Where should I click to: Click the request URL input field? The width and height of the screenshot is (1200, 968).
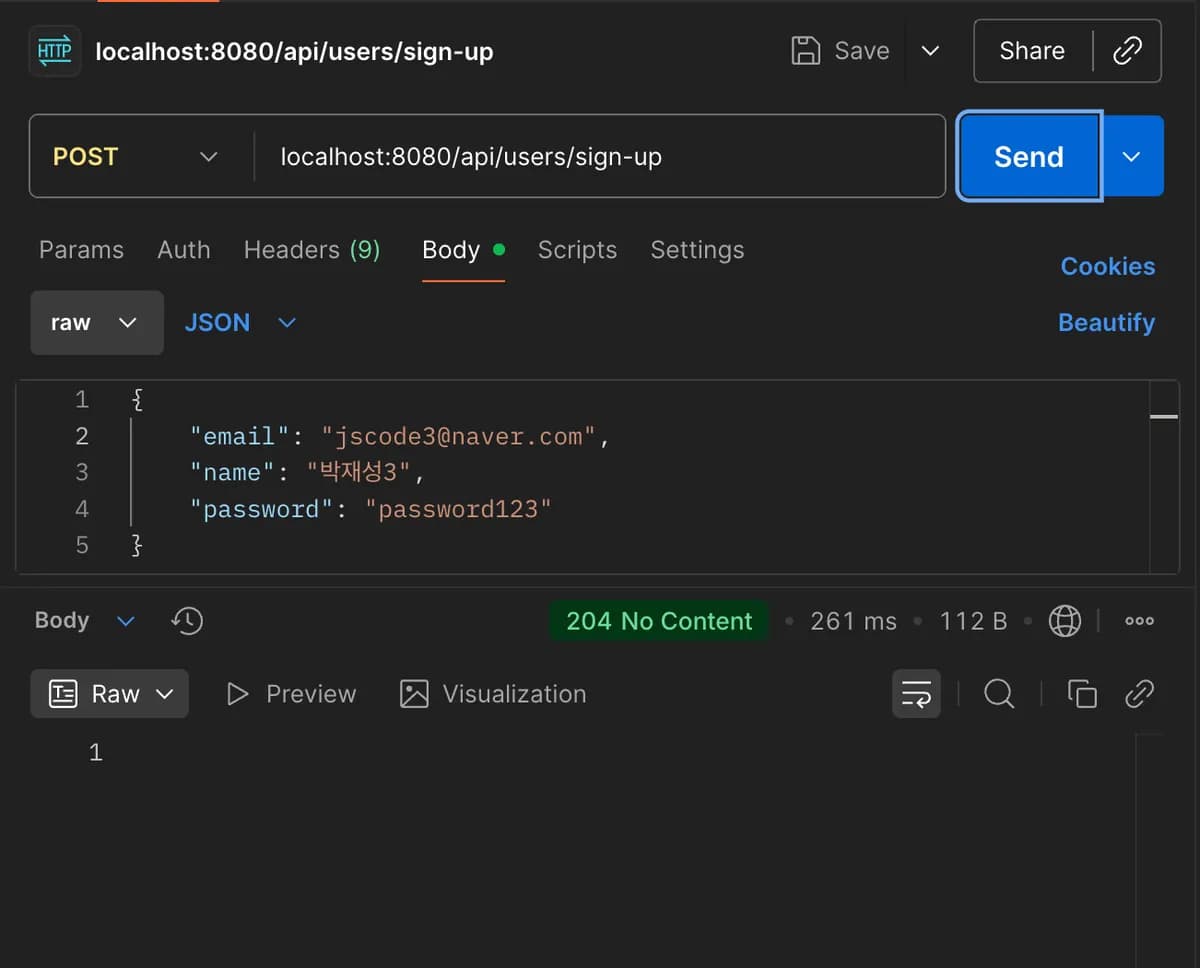tap(598, 157)
